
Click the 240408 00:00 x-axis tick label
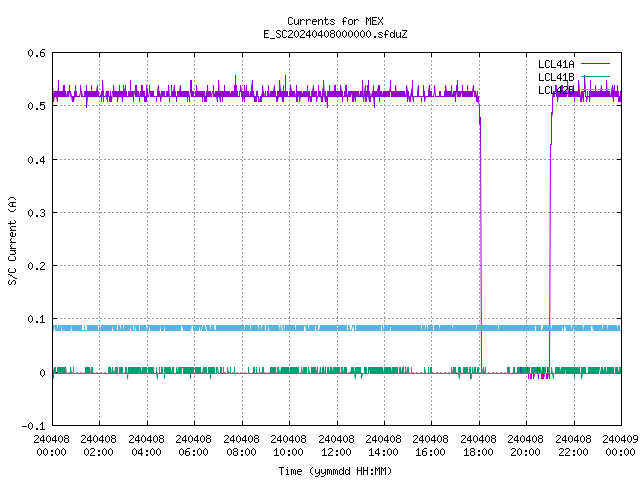click(x=51, y=445)
